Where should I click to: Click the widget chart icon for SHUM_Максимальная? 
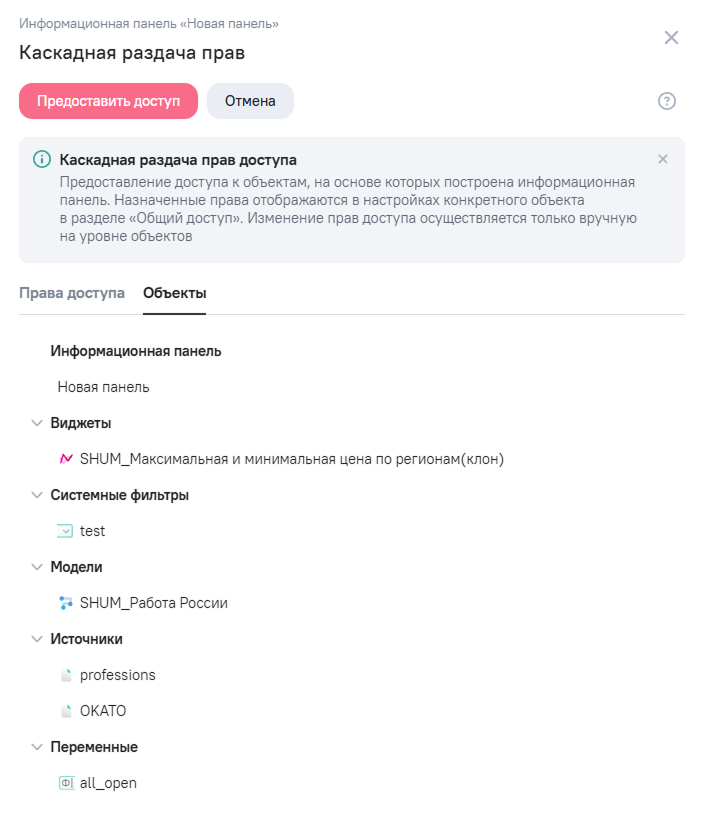tap(66, 459)
